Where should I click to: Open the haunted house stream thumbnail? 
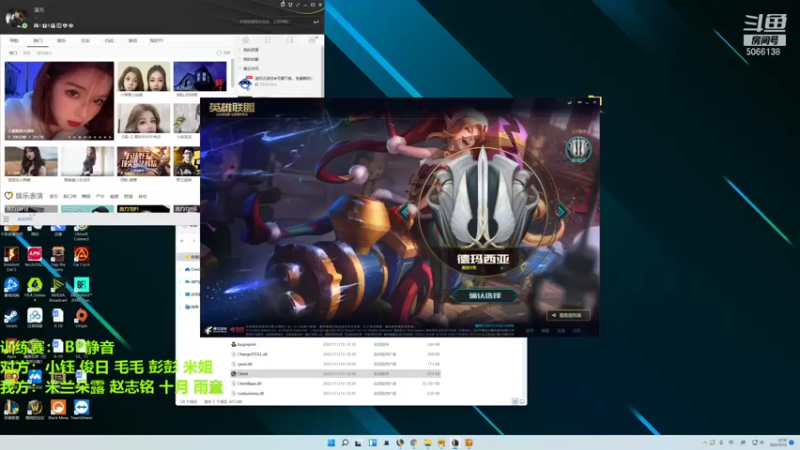tap(199, 77)
